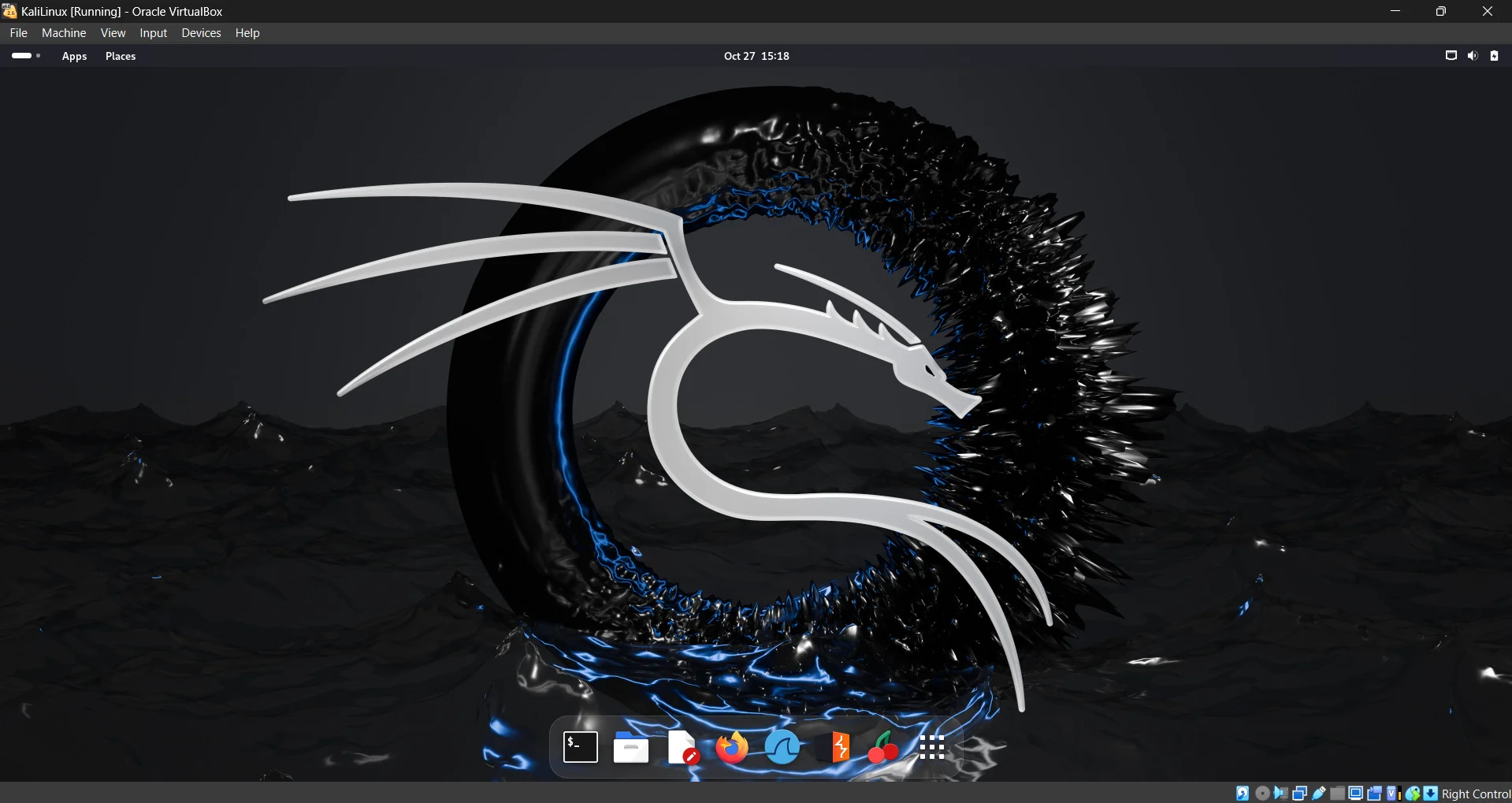Open the audio settings status icon

pos(1281,794)
